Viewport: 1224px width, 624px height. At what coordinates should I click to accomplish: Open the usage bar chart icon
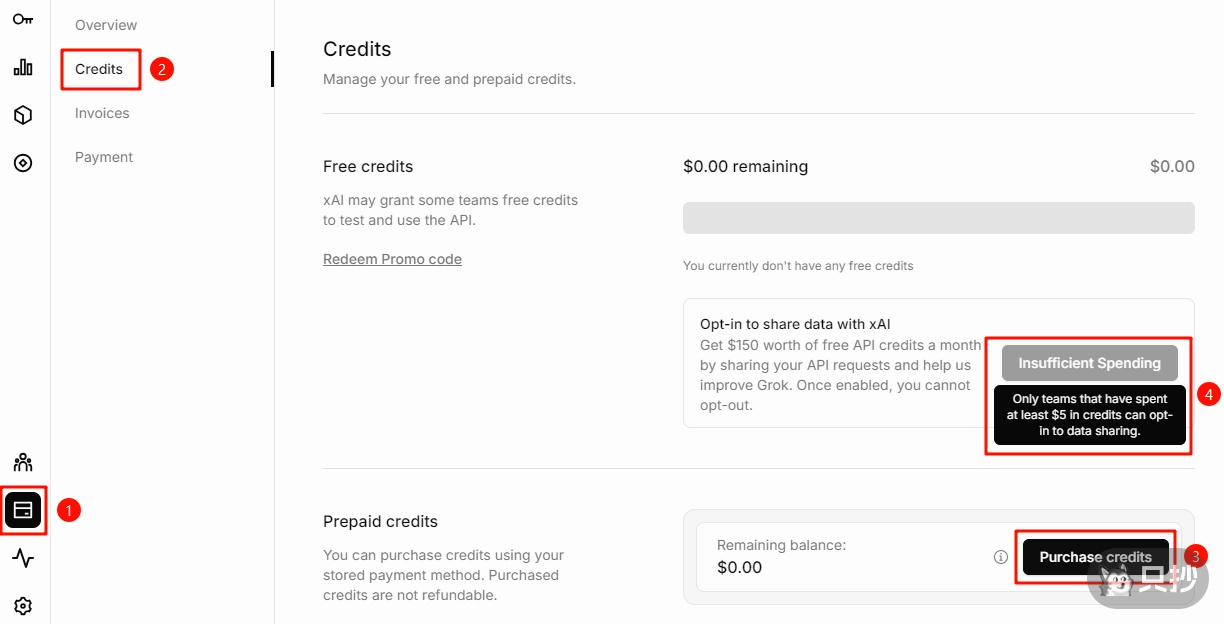[23, 67]
